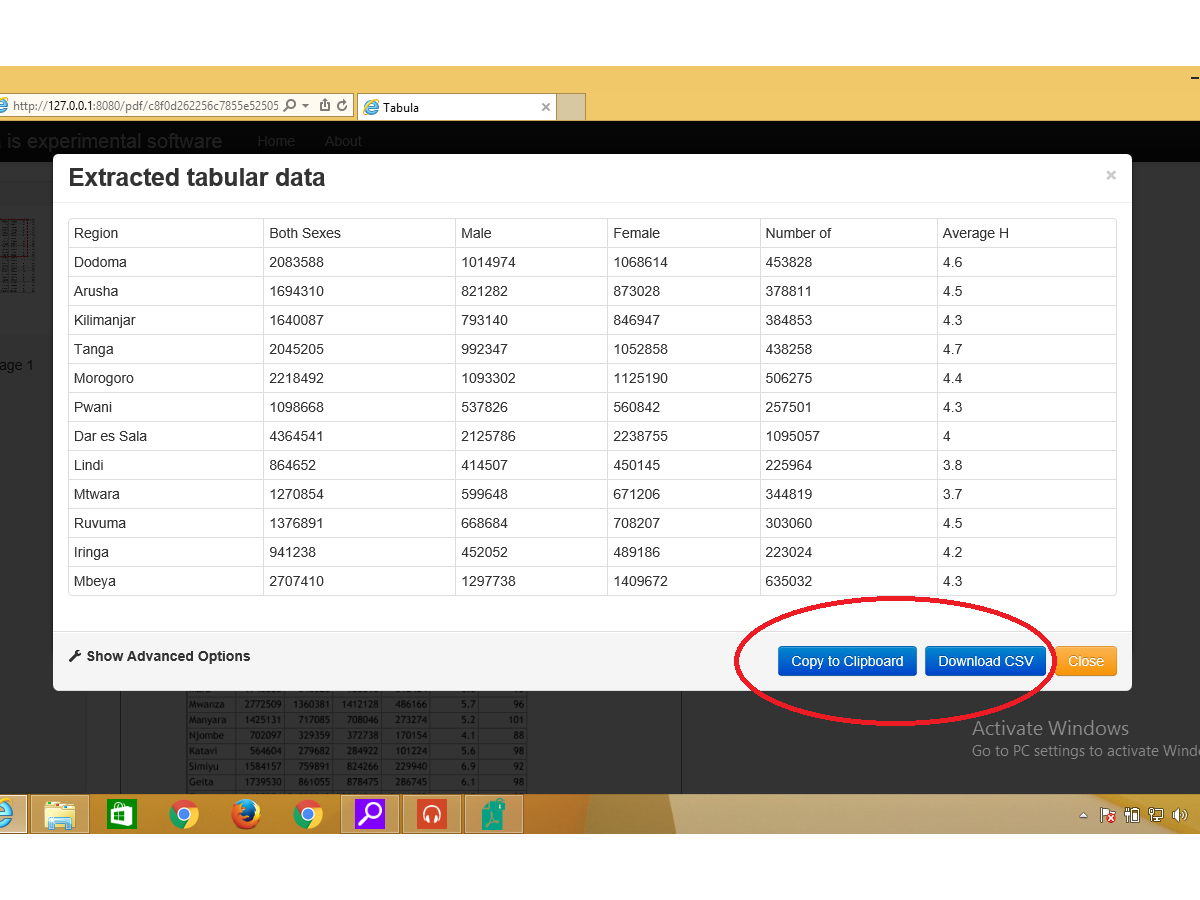The image size is (1200, 900).
Task: Click inside the URL address field
Action: [x=150, y=105]
